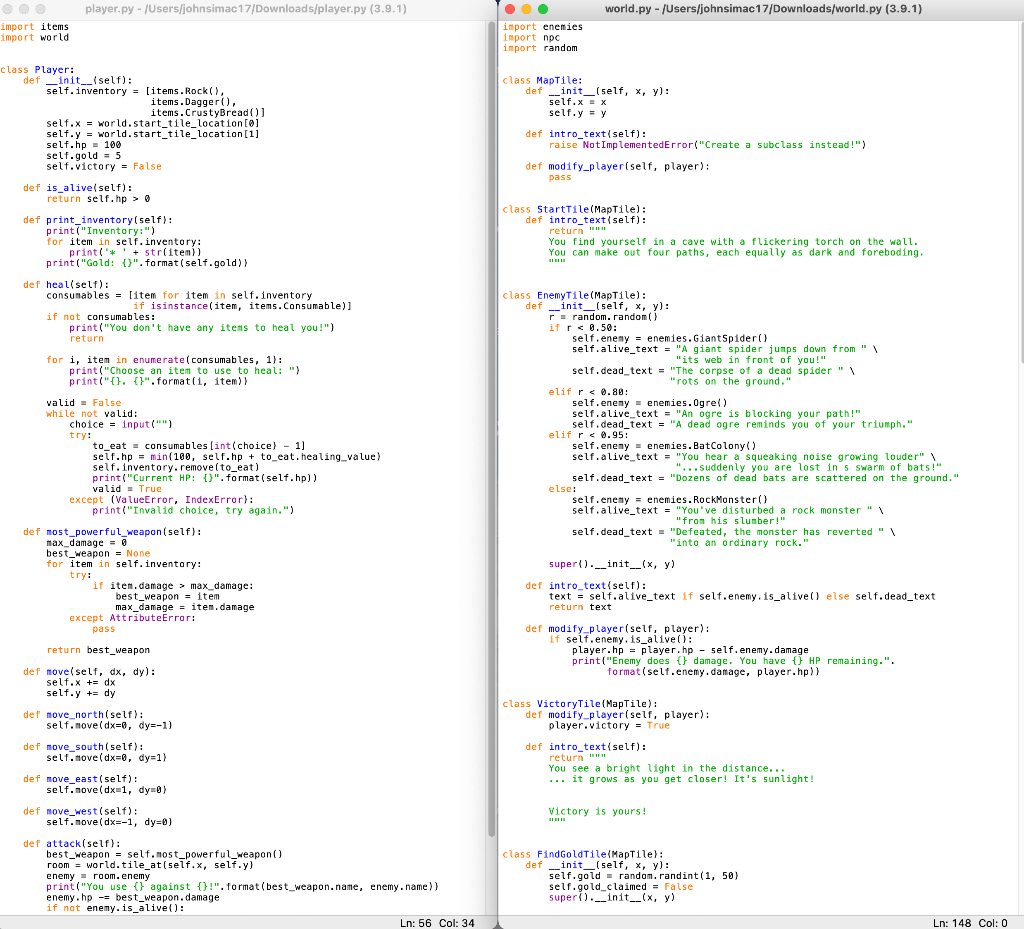Click 'elif r < 0.80:' line in world.py
Viewport: 1024px width, 929px height.
588,392
